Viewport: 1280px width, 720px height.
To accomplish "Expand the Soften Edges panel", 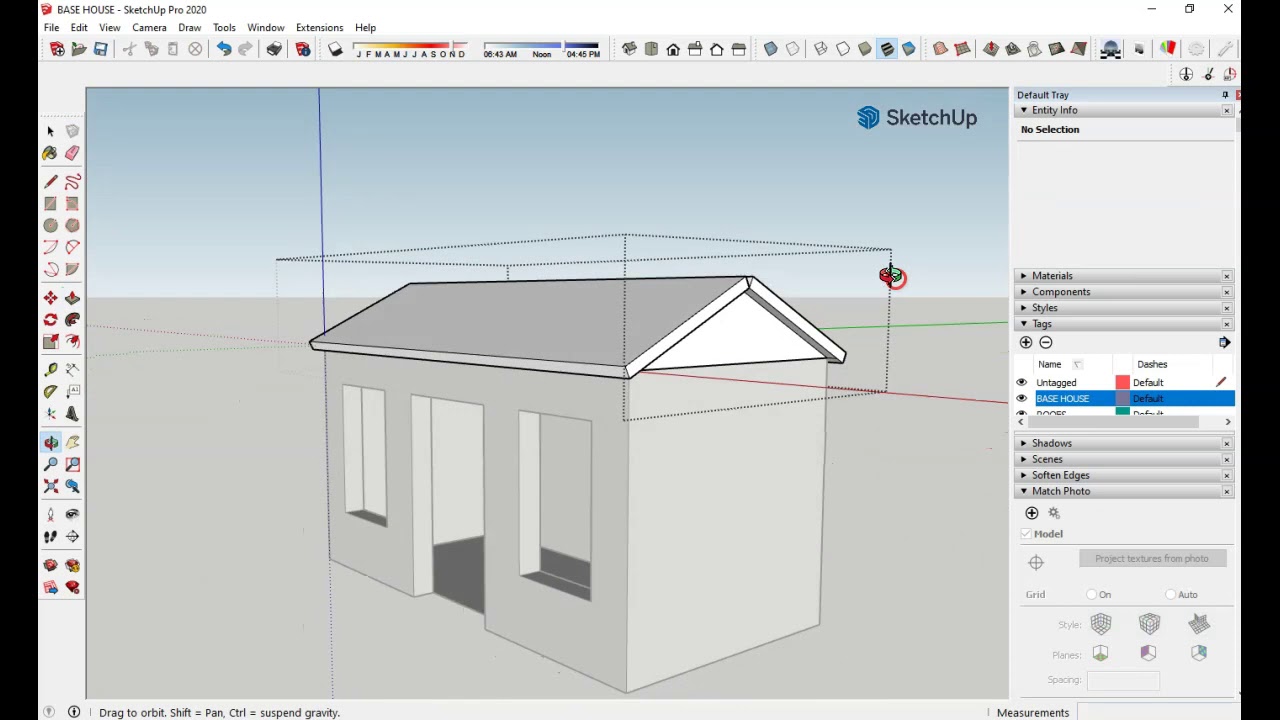I will [x=1023, y=475].
